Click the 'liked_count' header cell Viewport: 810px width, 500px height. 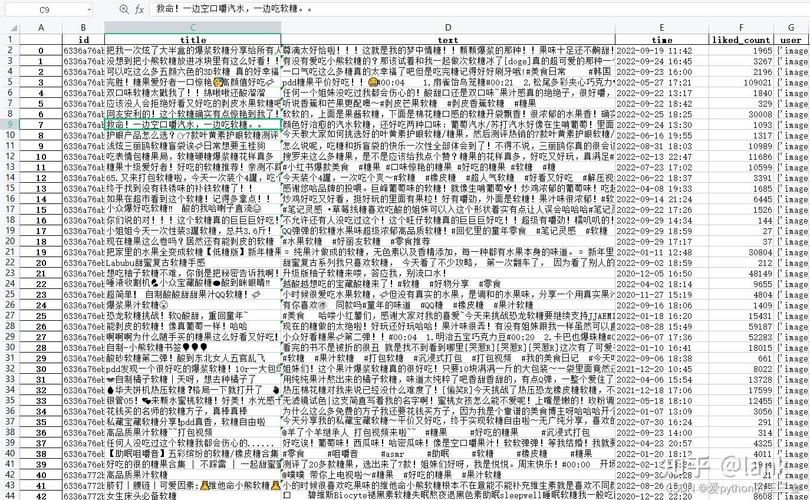tap(741, 39)
